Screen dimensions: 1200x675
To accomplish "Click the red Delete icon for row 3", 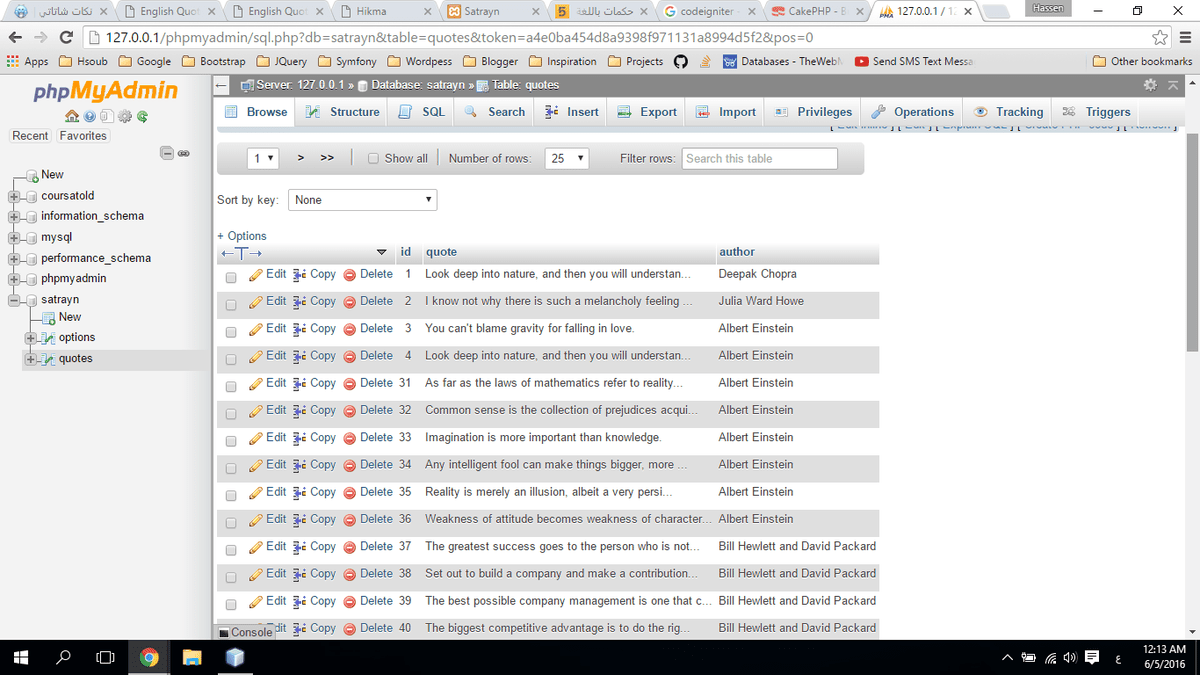I will [350, 329].
